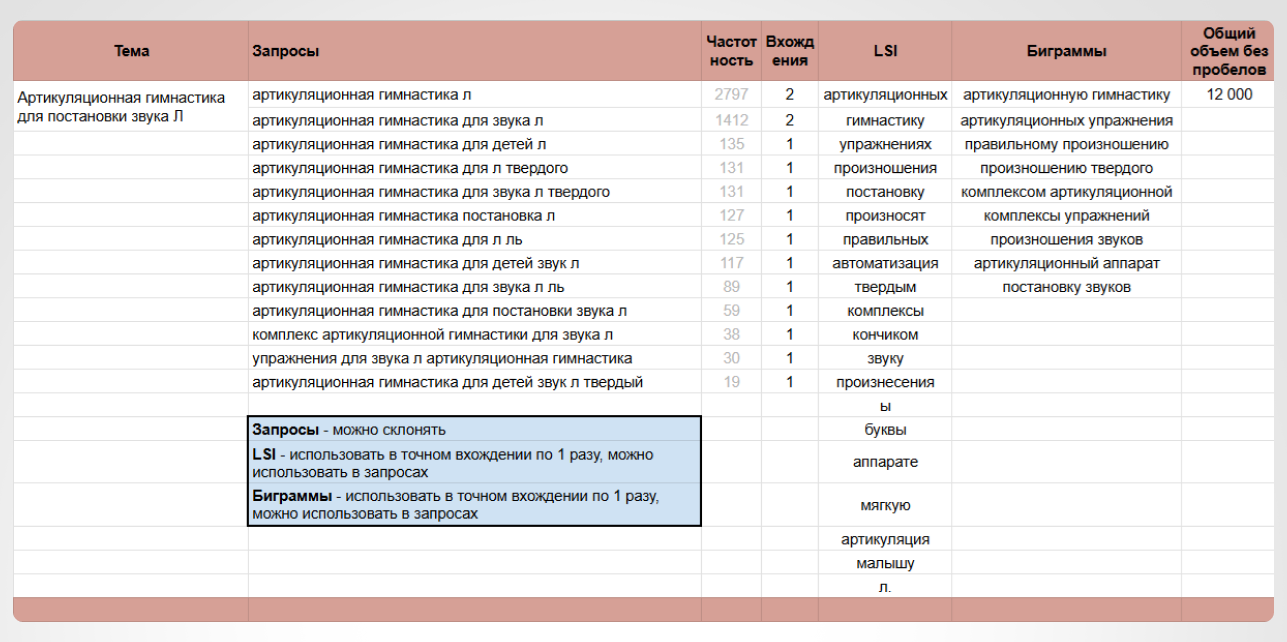Viewport: 1287px width, 642px height.
Task: Select LSI word 'произнесения'
Action: pyautogui.click(x=885, y=382)
